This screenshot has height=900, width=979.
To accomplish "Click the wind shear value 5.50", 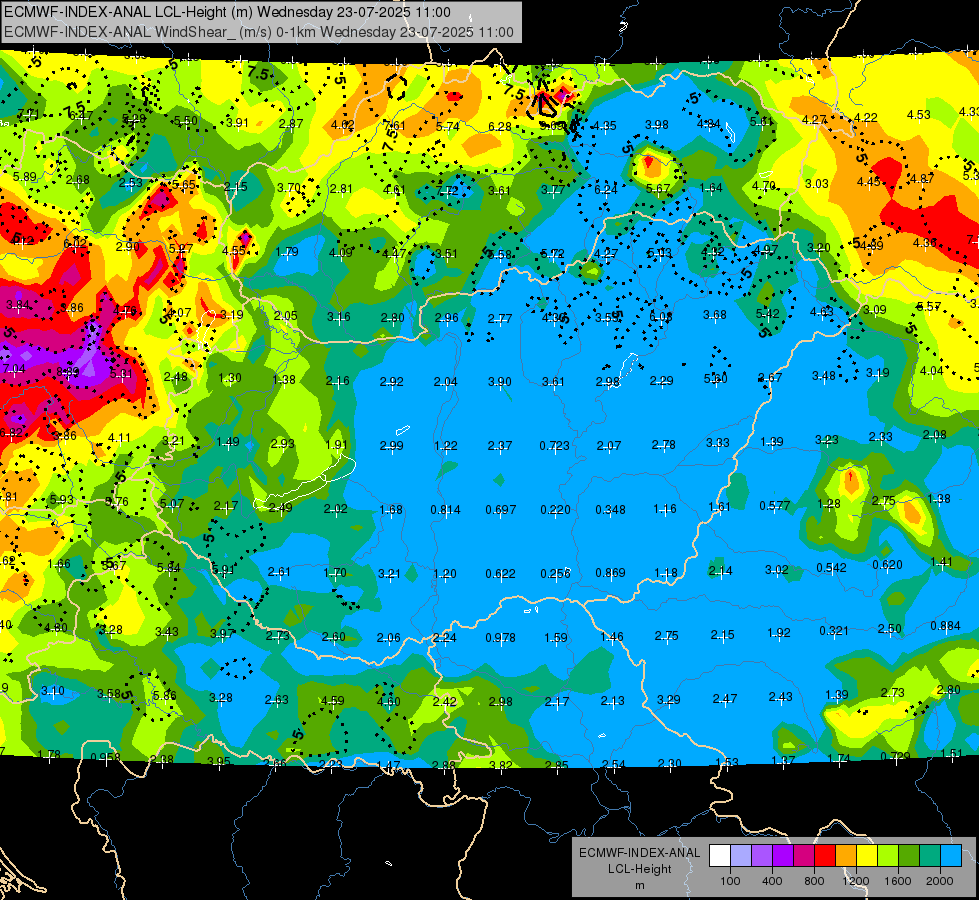I will (185, 121).
